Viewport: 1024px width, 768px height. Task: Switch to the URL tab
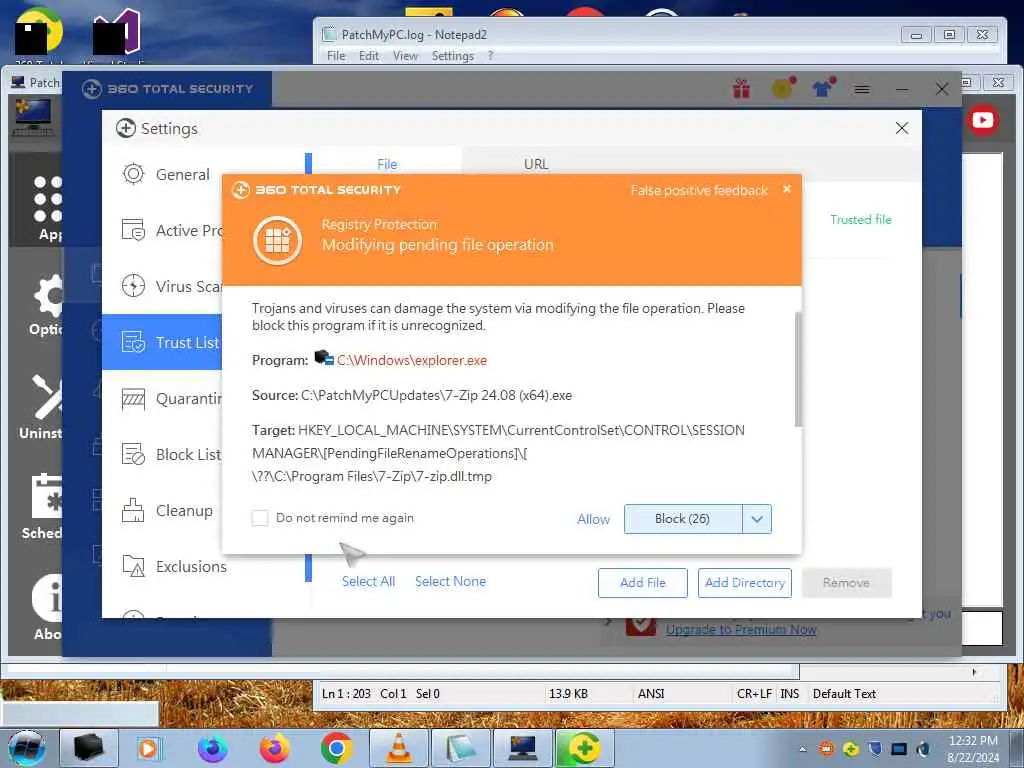click(536, 164)
